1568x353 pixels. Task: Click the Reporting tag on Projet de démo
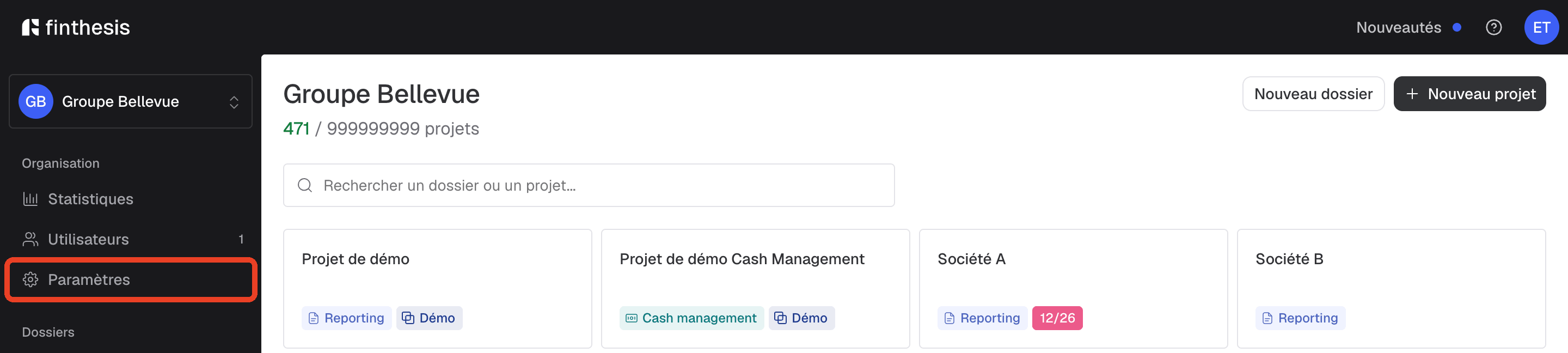tap(346, 318)
